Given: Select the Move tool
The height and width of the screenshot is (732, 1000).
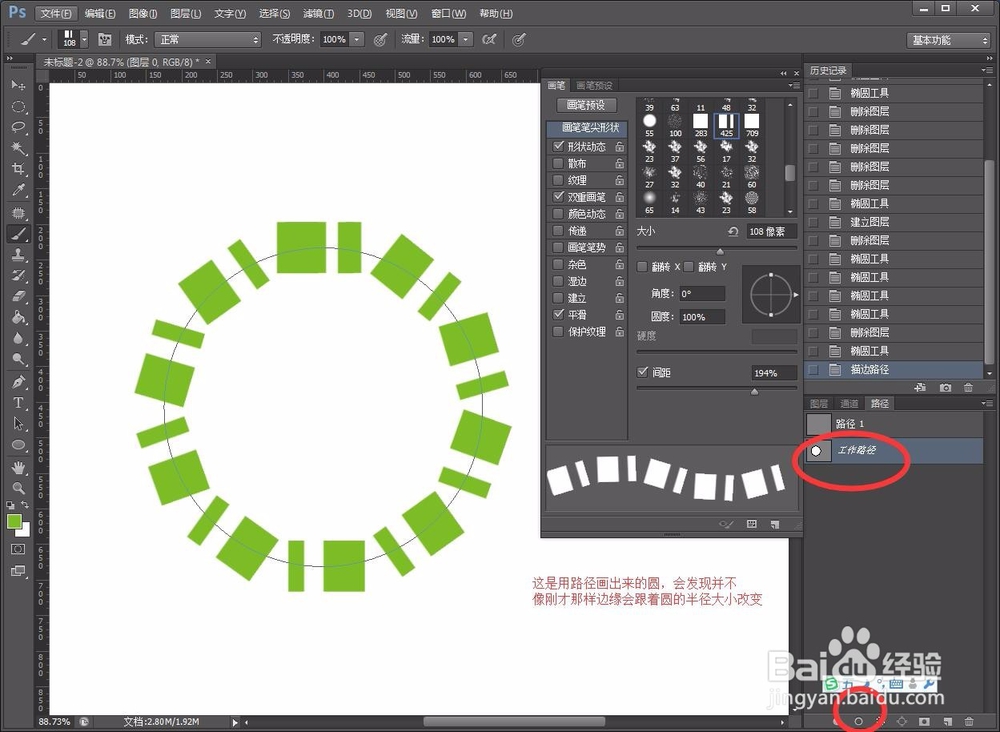Looking at the screenshot, I should (x=18, y=85).
